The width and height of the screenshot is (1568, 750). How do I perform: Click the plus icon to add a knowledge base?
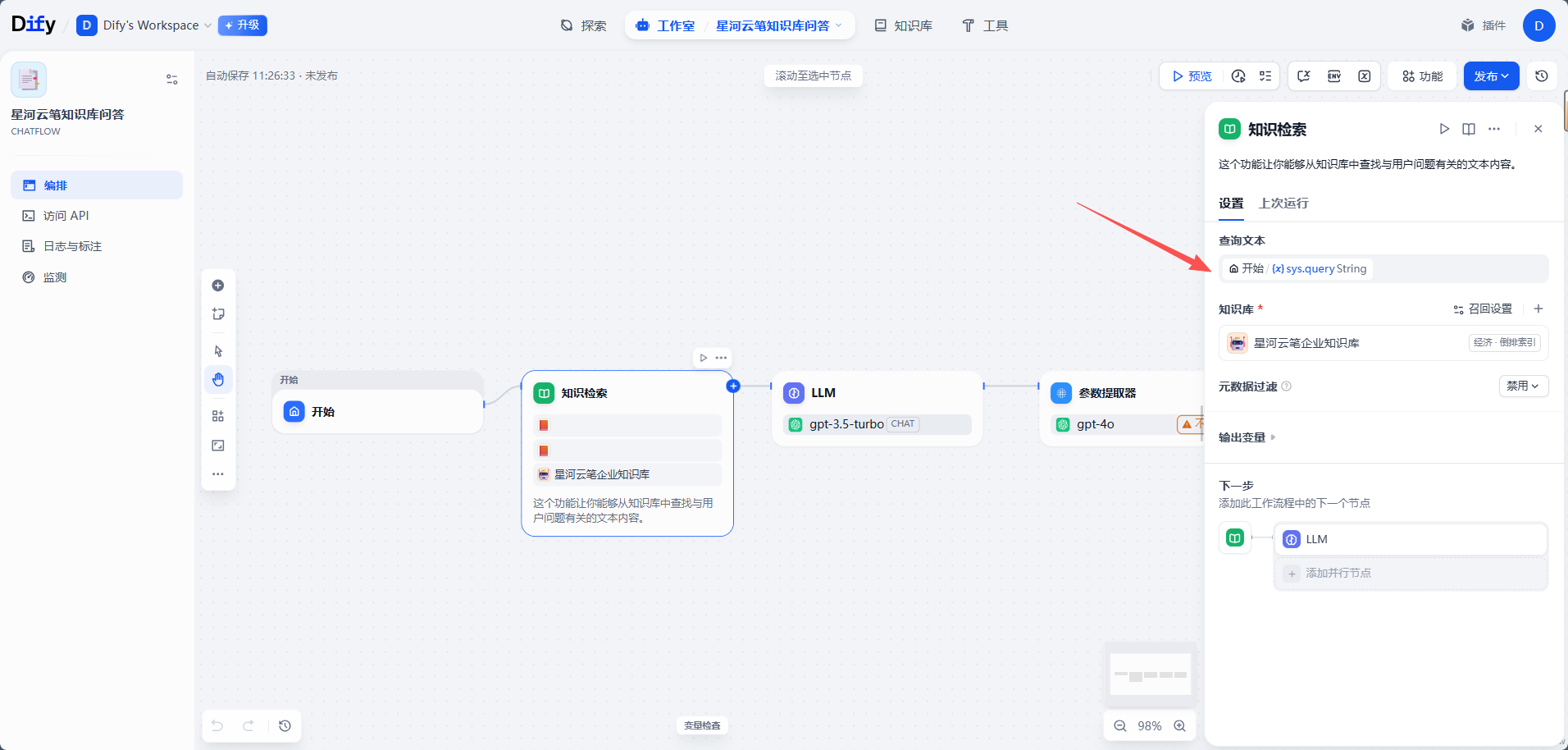(x=1538, y=309)
